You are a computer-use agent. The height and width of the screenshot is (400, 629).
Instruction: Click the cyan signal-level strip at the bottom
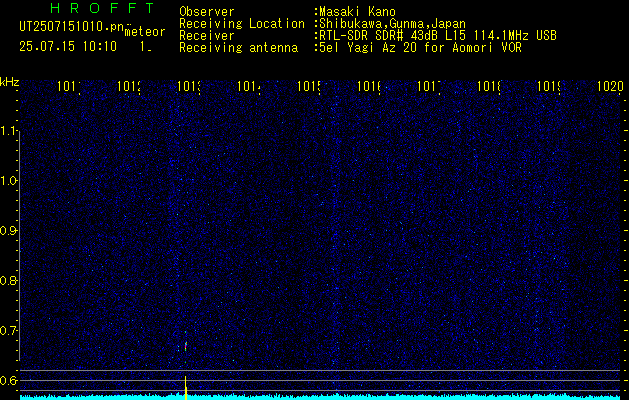[320, 397]
